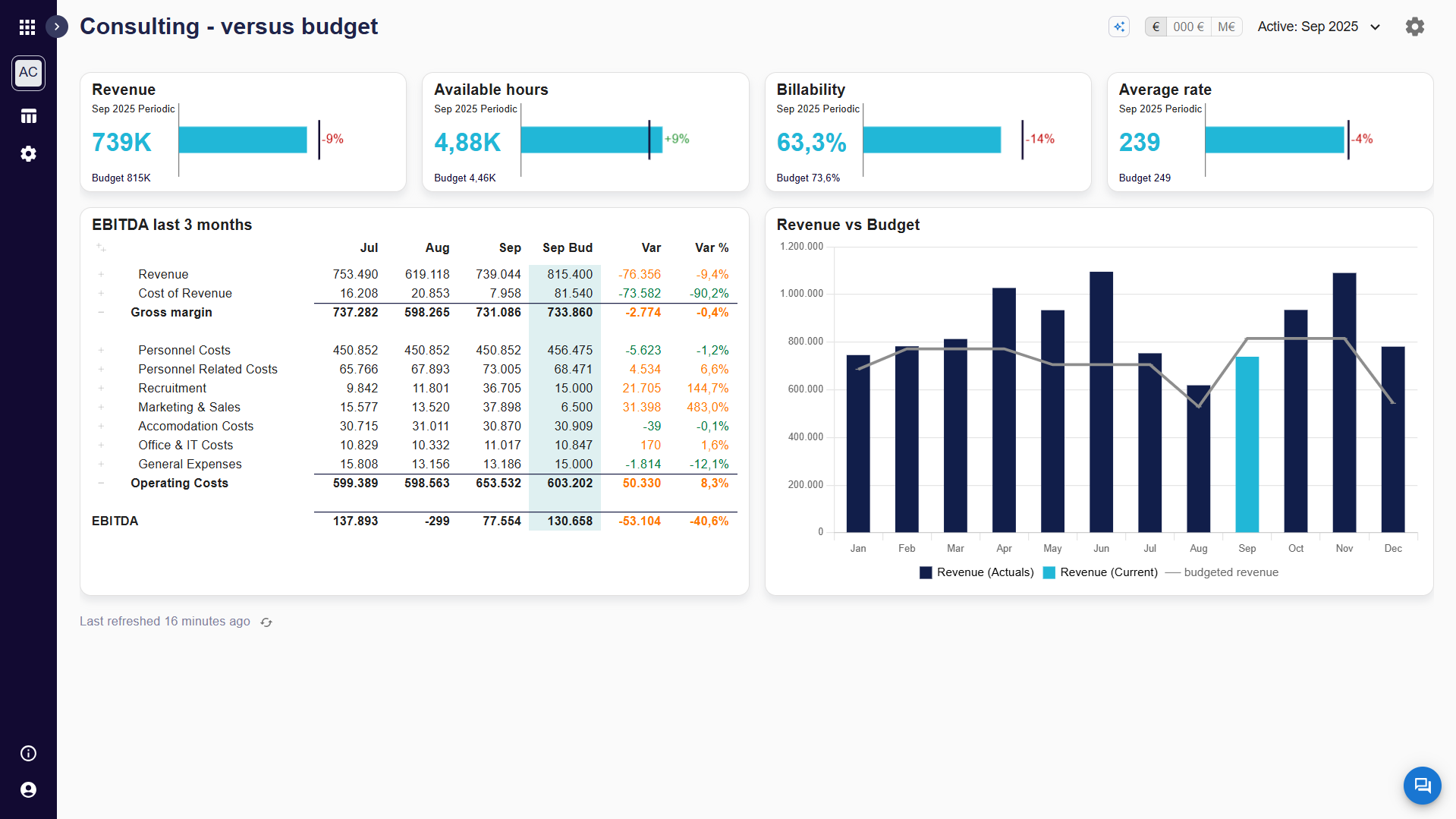The image size is (1456, 819).
Task: Refresh the dashboard data
Action: tap(266, 622)
